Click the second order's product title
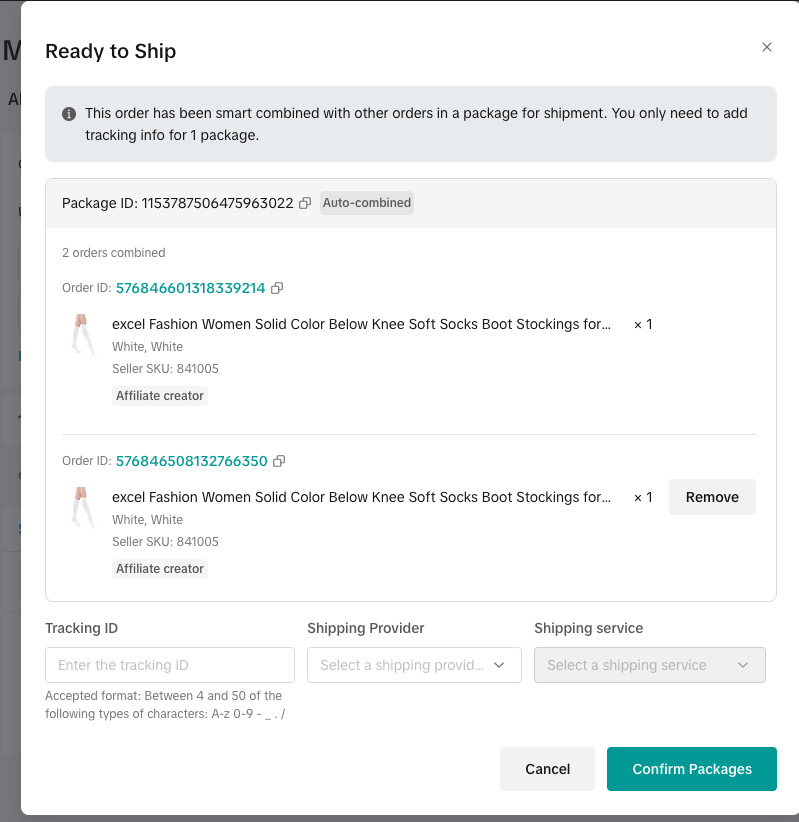 point(361,497)
